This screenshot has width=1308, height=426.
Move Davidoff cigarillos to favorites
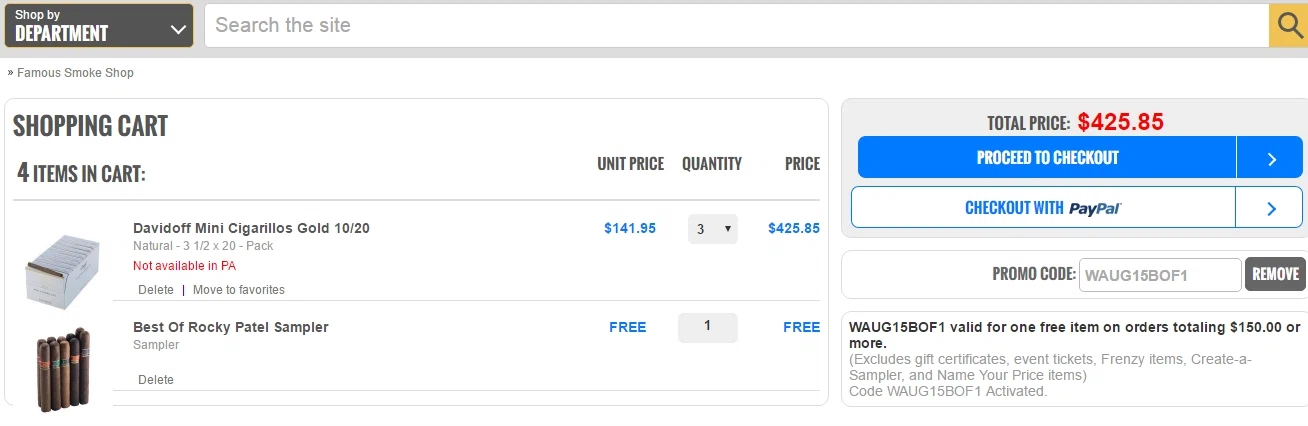pyautogui.click(x=239, y=290)
